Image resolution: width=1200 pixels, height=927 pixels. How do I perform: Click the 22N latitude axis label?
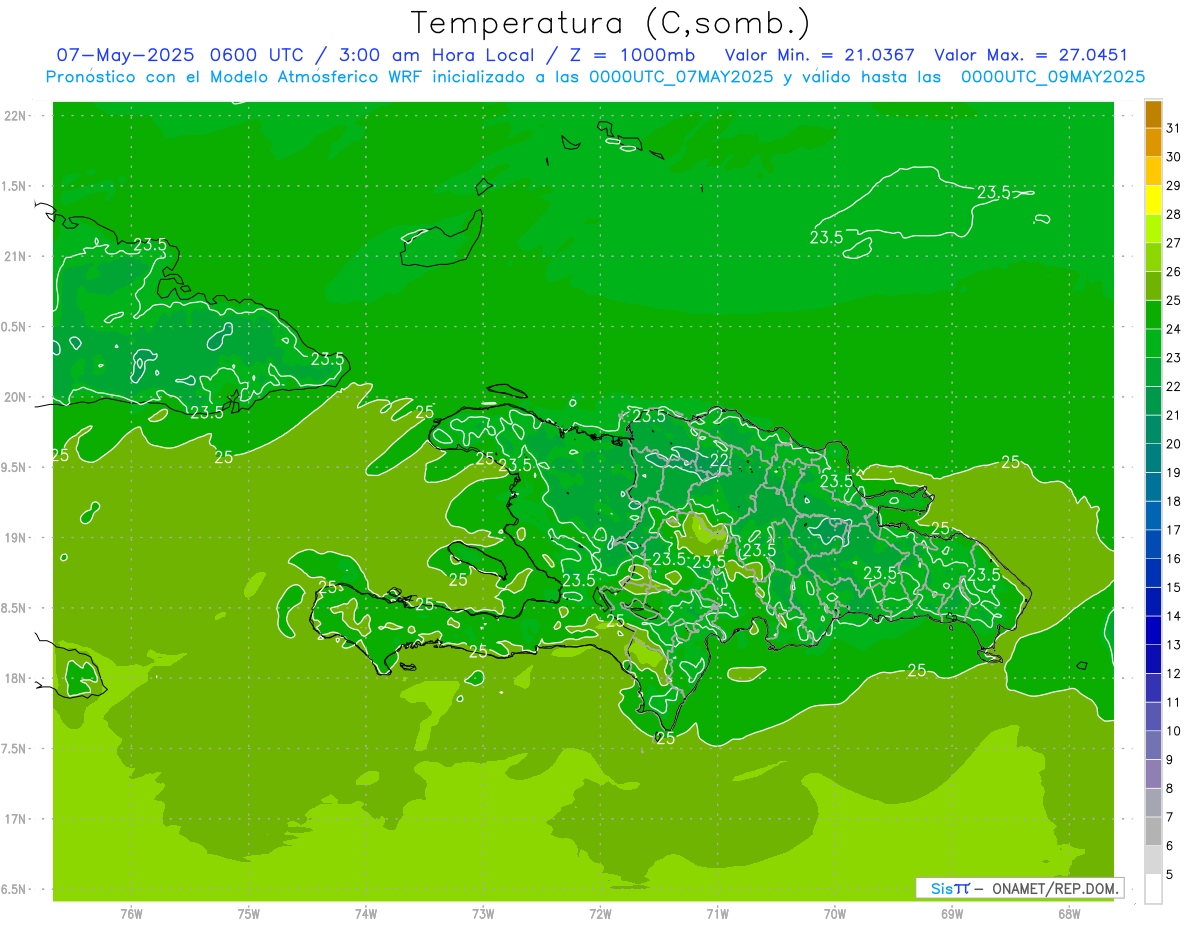[x=16, y=115]
